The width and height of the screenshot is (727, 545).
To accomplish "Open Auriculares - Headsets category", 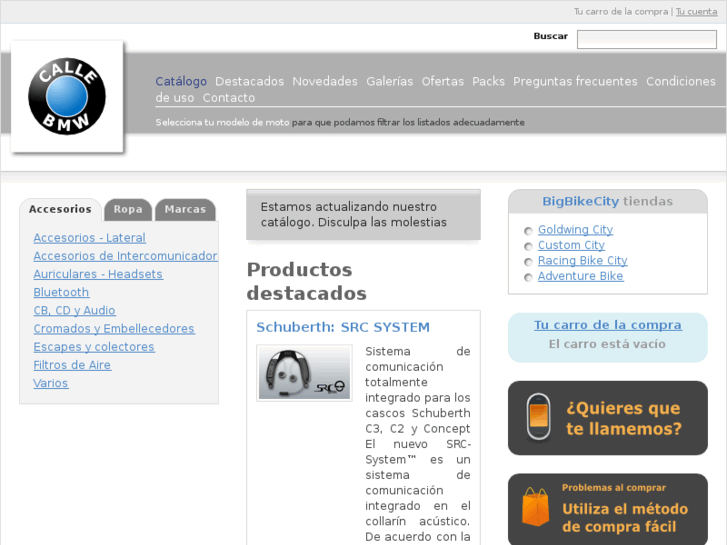I will (98, 274).
